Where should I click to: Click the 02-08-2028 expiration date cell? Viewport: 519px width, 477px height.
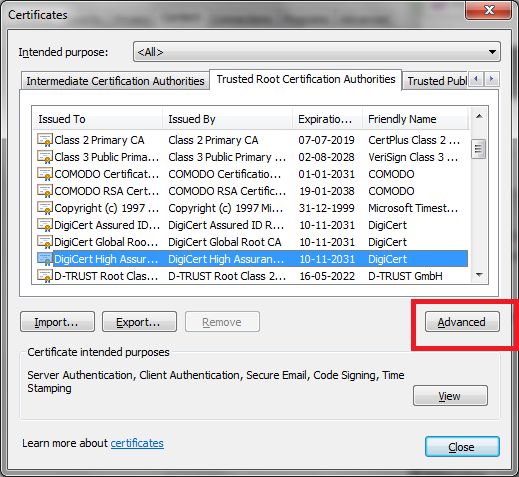(326, 157)
